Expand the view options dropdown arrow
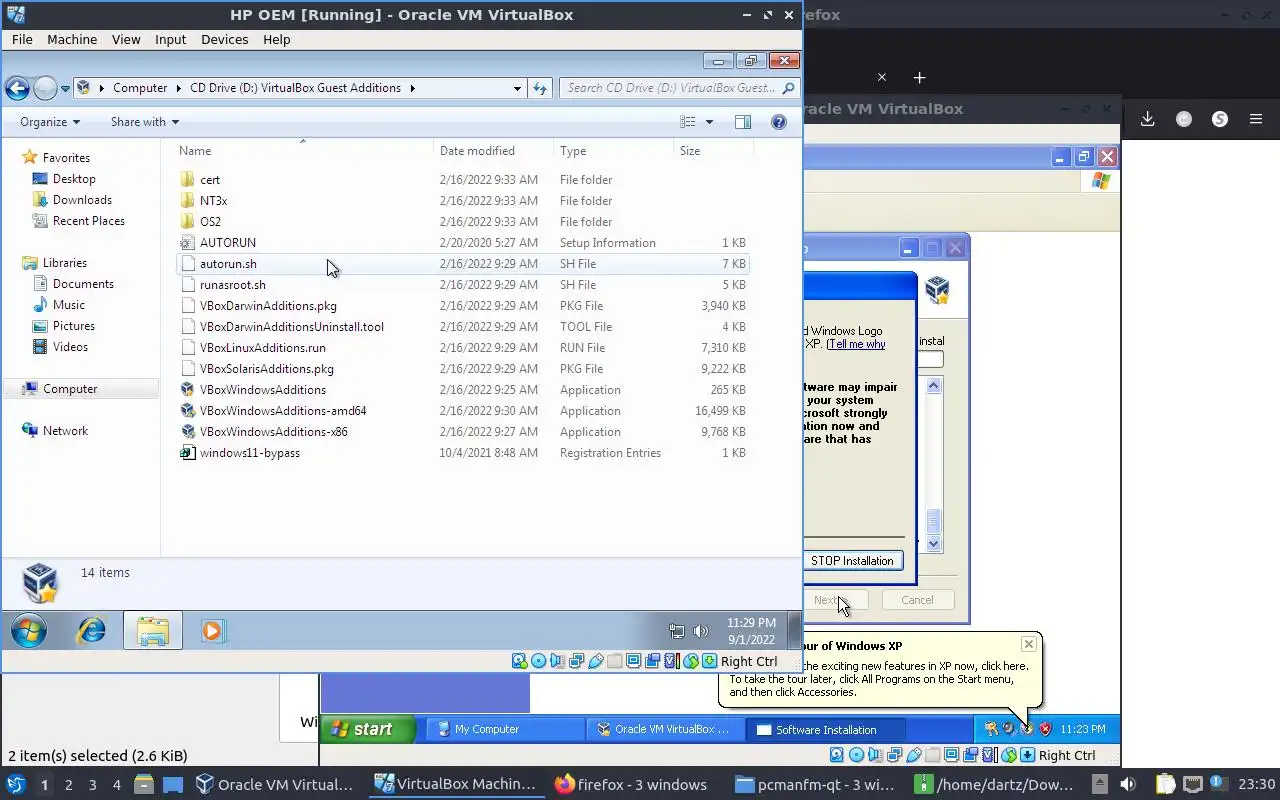Screen dimensions: 1280x800 [709, 122]
